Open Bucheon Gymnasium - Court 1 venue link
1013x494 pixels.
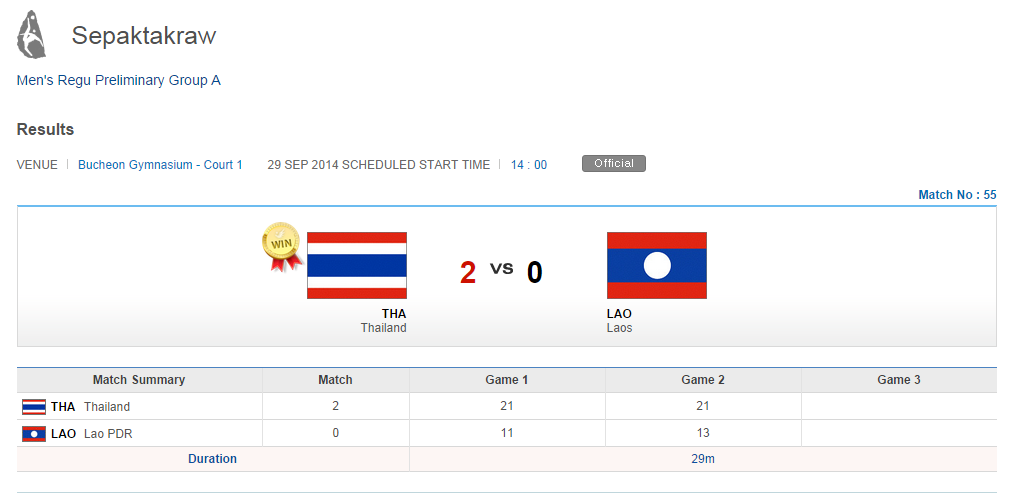tap(160, 165)
